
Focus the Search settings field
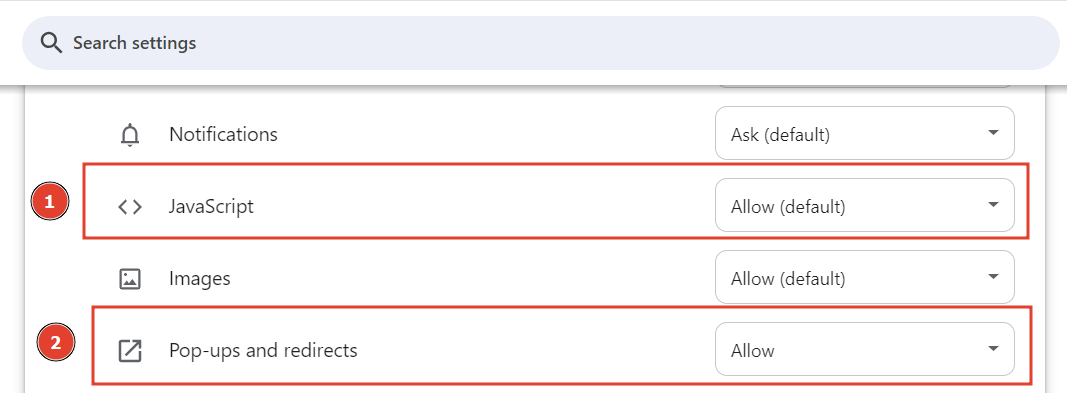(x=540, y=43)
